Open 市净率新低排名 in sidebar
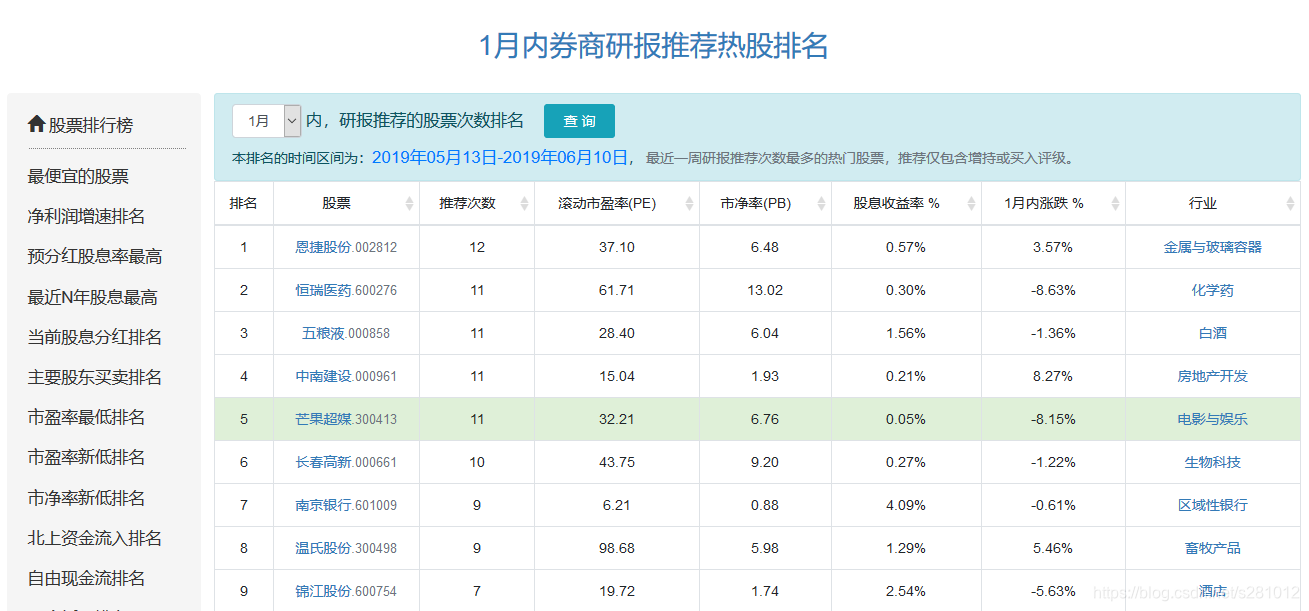The width and height of the screenshot is (1309, 611). coord(86,498)
